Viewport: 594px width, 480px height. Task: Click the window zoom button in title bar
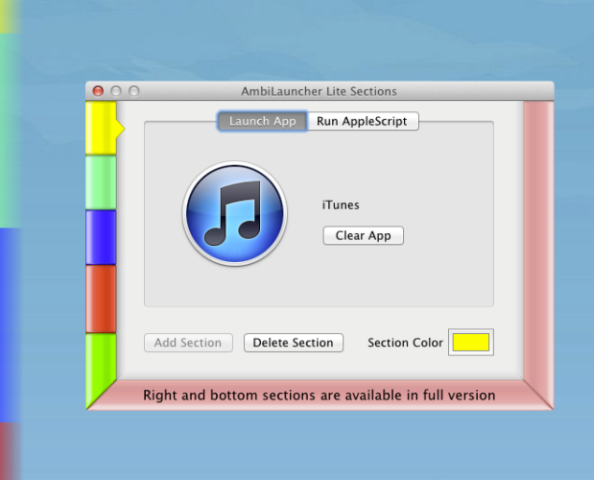(134, 91)
